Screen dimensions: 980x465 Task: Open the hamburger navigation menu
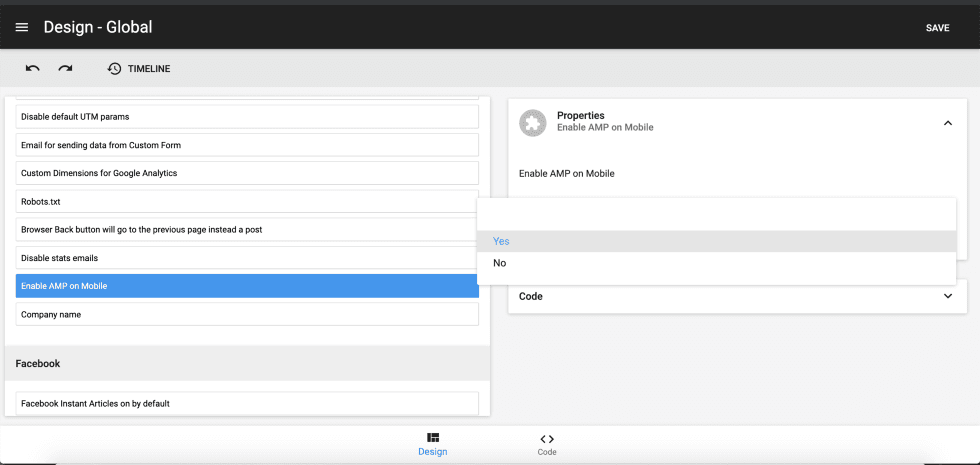[22, 28]
